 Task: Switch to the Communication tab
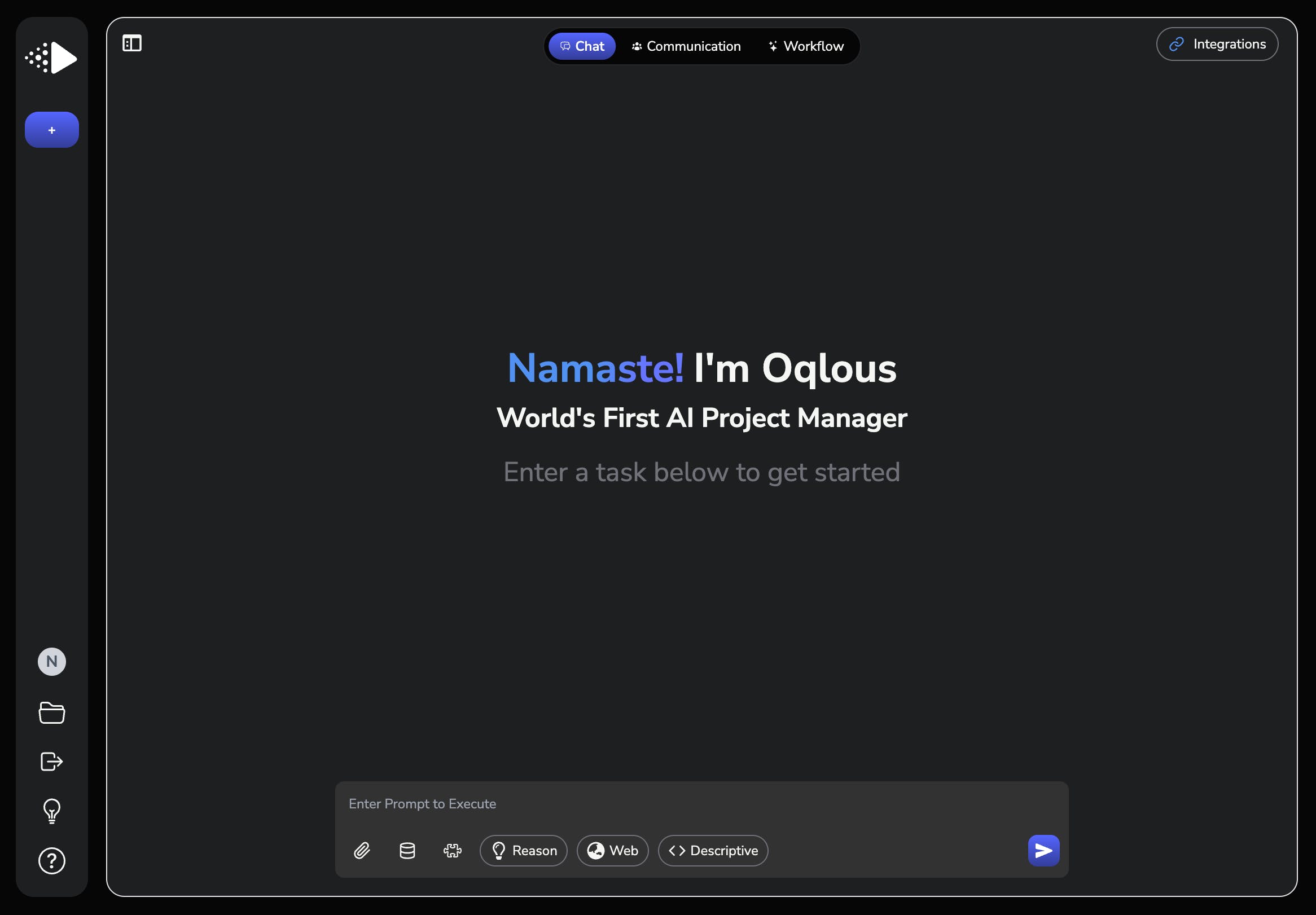click(x=686, y=46)
